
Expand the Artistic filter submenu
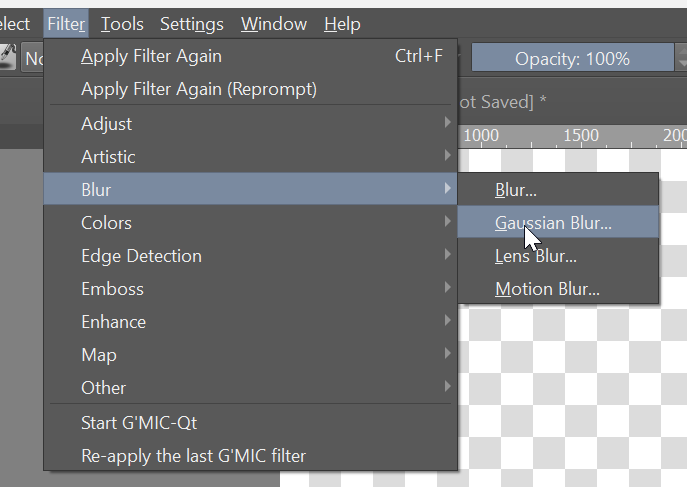(x=108, y=157)
